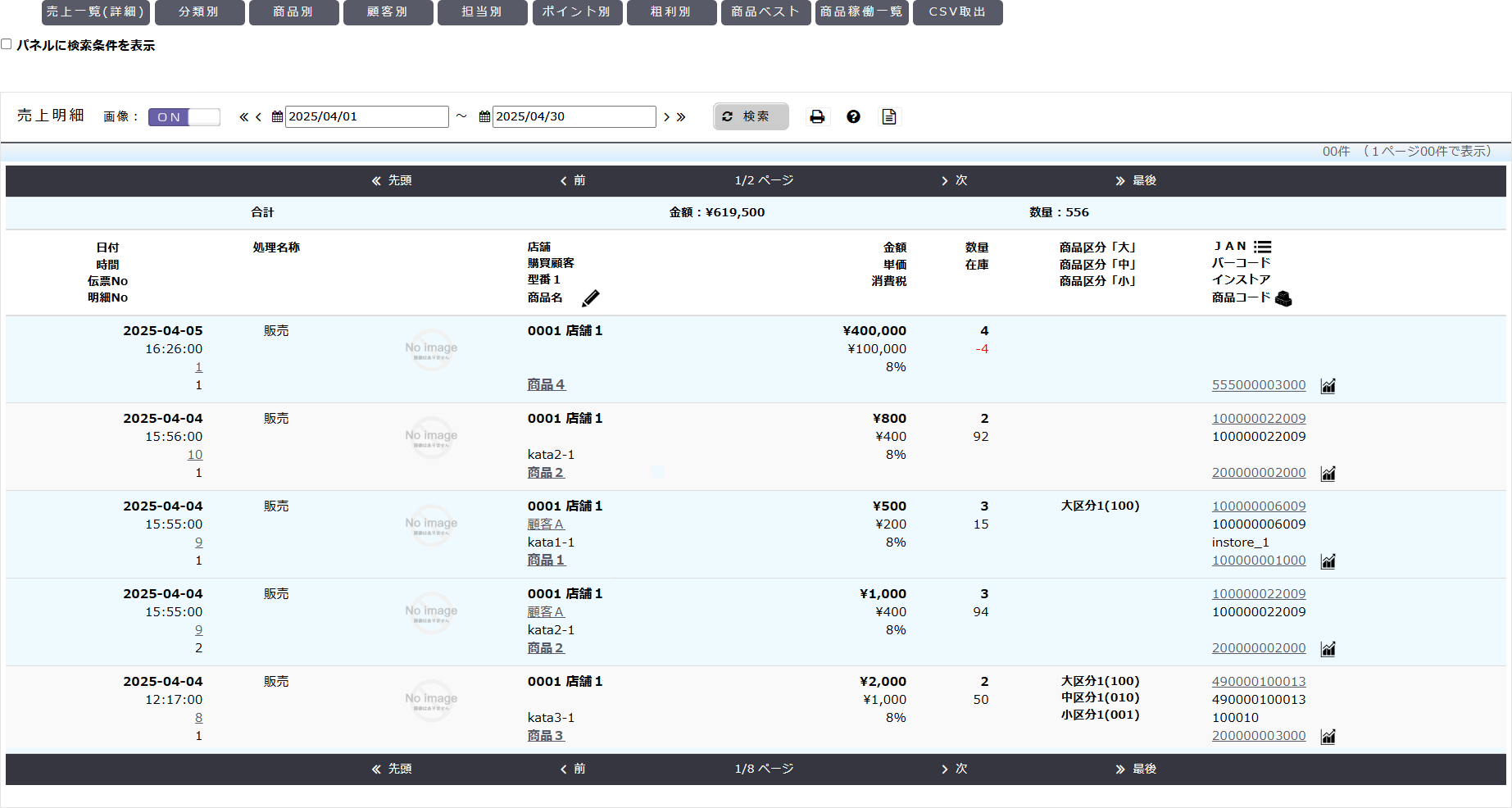Click calendar icon for end date

coord(484,116)
